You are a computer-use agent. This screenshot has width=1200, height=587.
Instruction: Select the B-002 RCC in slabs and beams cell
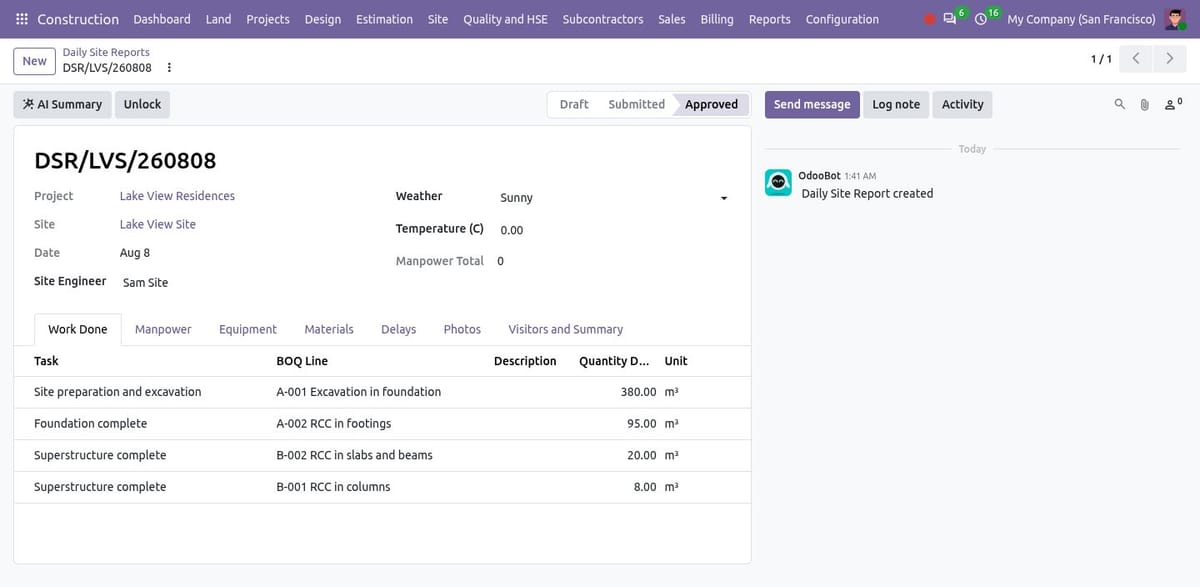378,455
